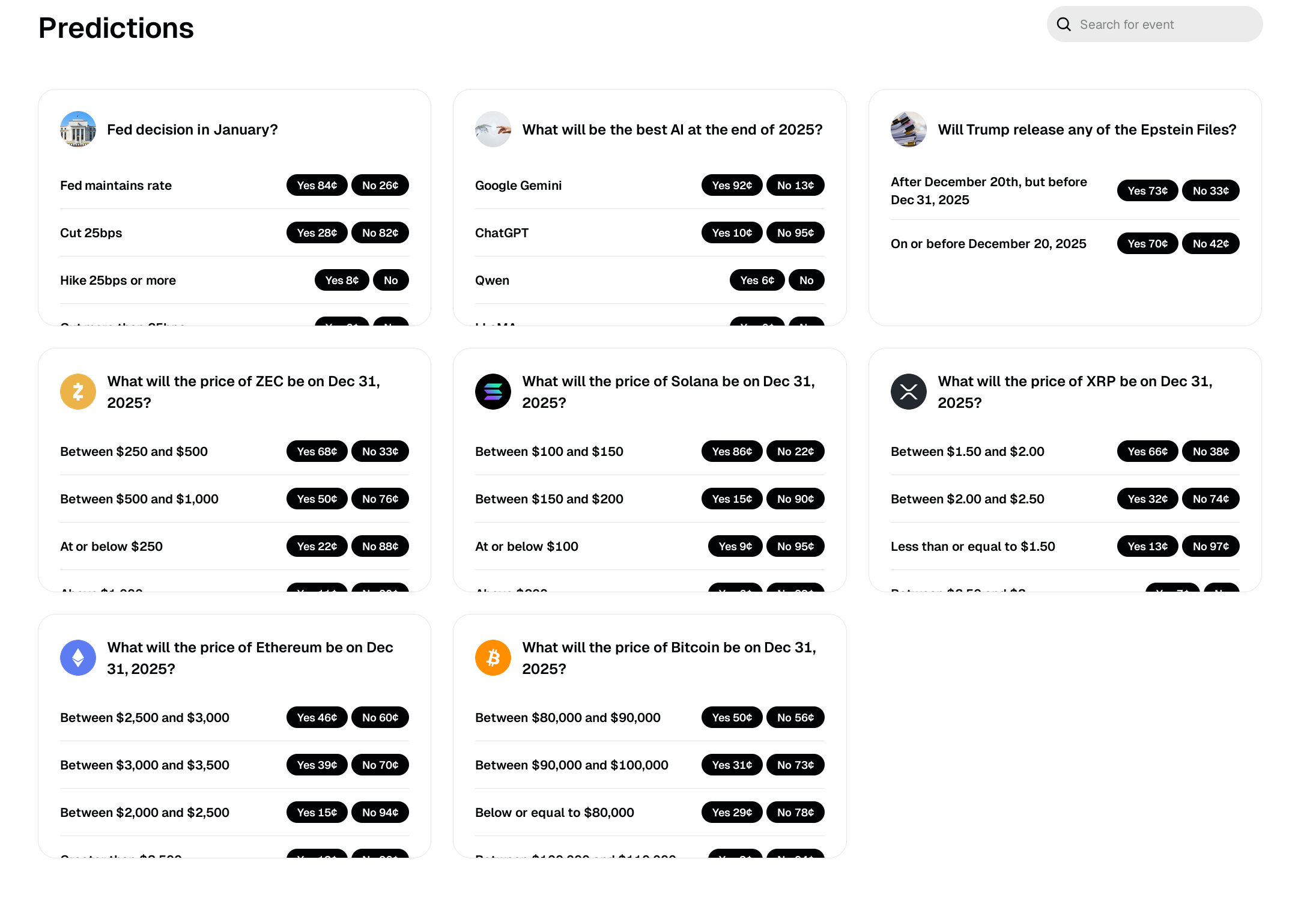Click the Federal Reserve building icon
Screen dimensions: 1316x898
pyautogui.click(x=78, y=129)
